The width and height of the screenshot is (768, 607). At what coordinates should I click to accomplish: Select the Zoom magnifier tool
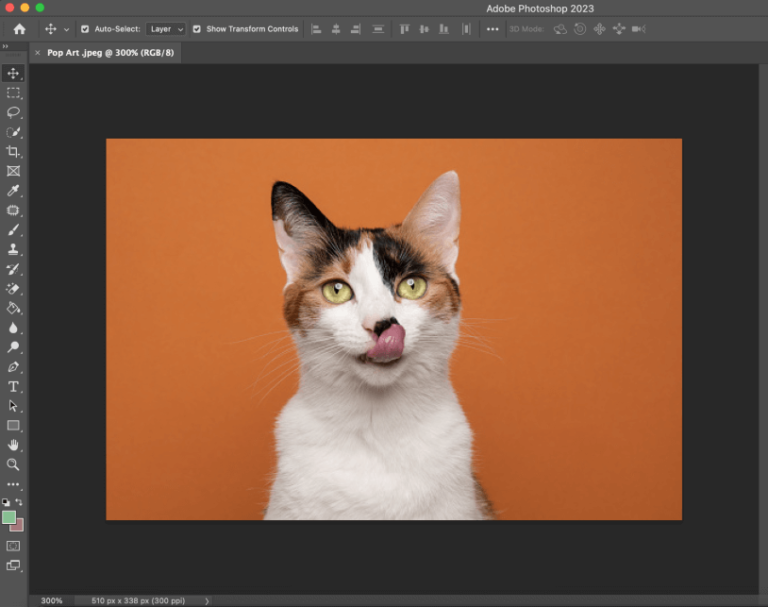(13, 464)
